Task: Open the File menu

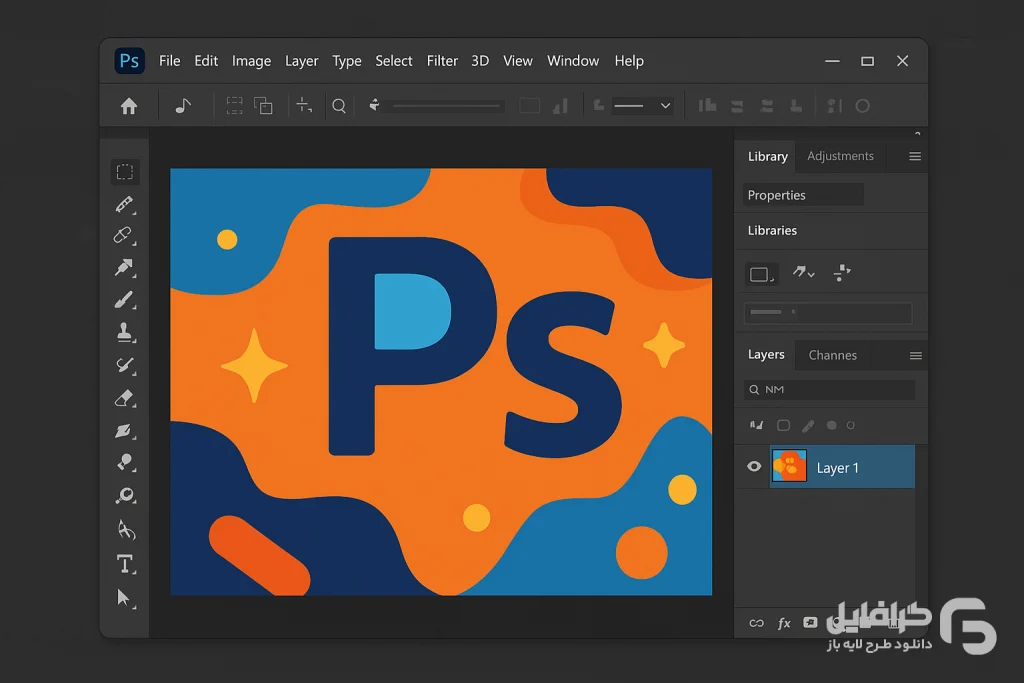Action: pyautogui.click(x=170, y=61)
